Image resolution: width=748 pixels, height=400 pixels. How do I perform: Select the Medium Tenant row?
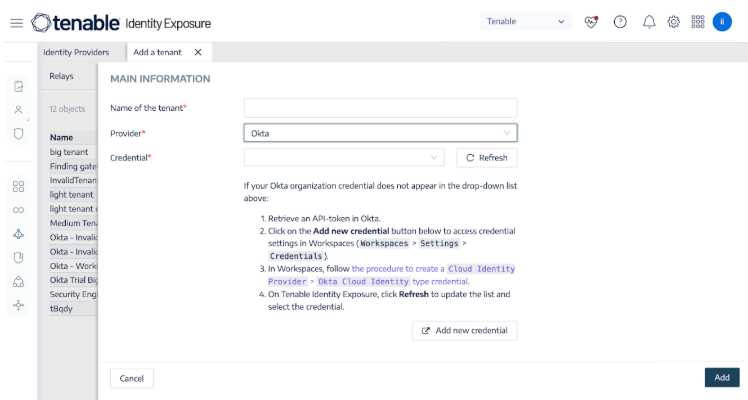pyautogui.click(x=73, y=223)
